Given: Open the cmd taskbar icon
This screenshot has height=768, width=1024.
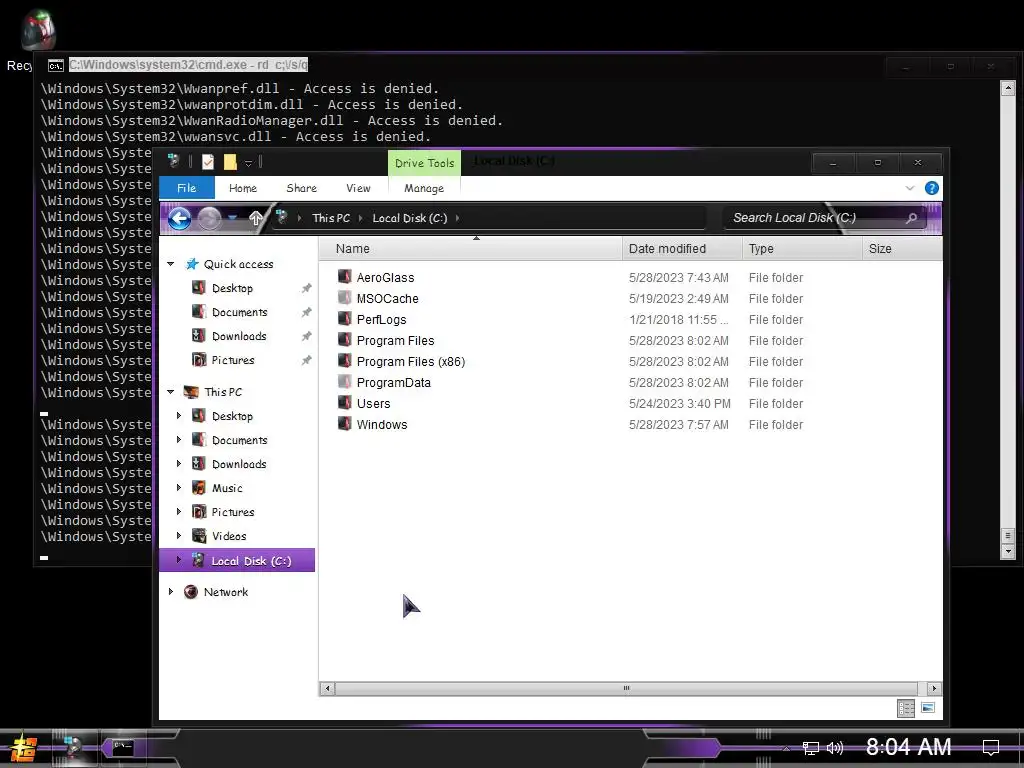Looking at the screenshot, I should point(122,746).
